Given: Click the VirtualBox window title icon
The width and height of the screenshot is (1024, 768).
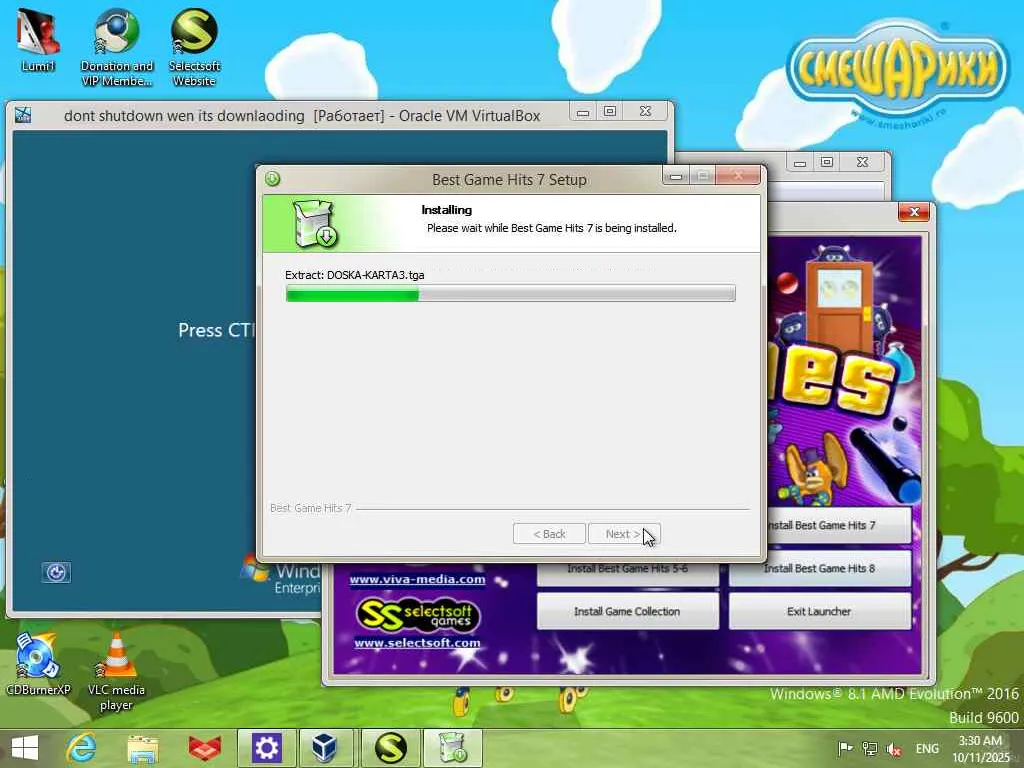Looking at the screenshot, I should [24, 115].
